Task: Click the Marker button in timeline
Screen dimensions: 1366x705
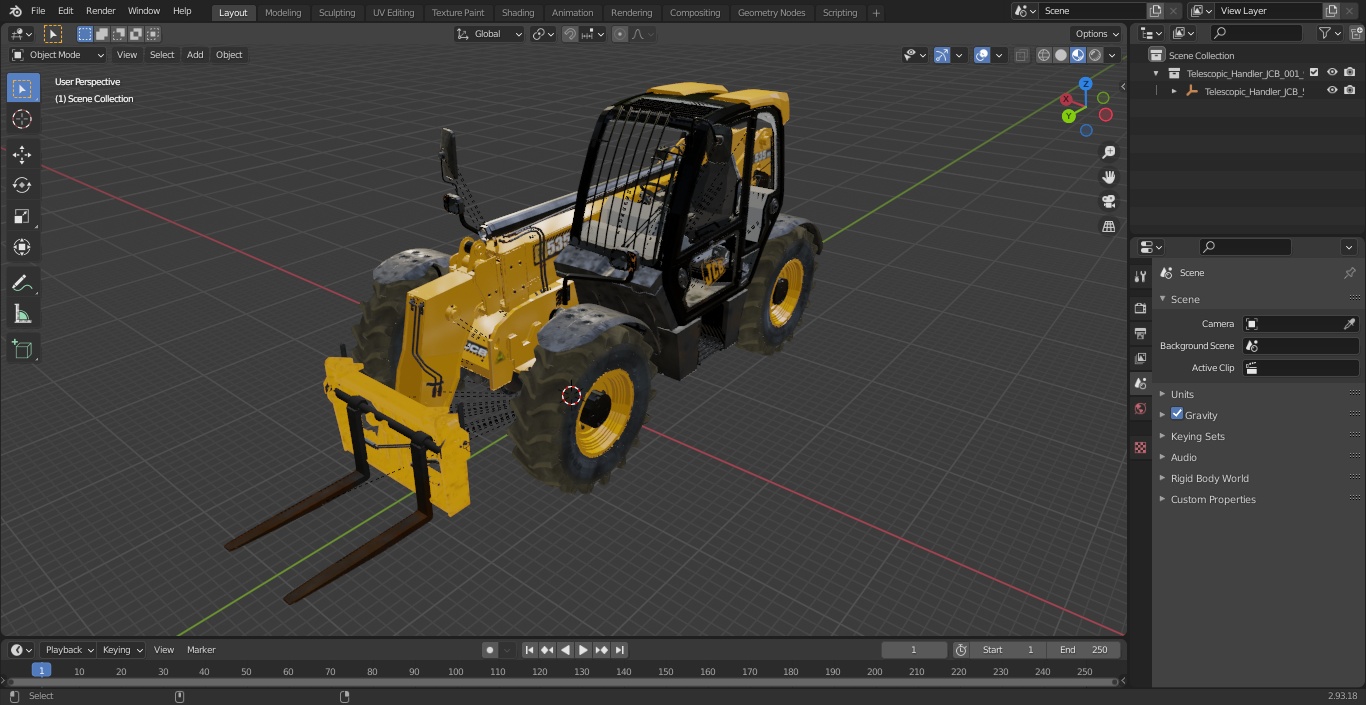Action: click(201, 650)
